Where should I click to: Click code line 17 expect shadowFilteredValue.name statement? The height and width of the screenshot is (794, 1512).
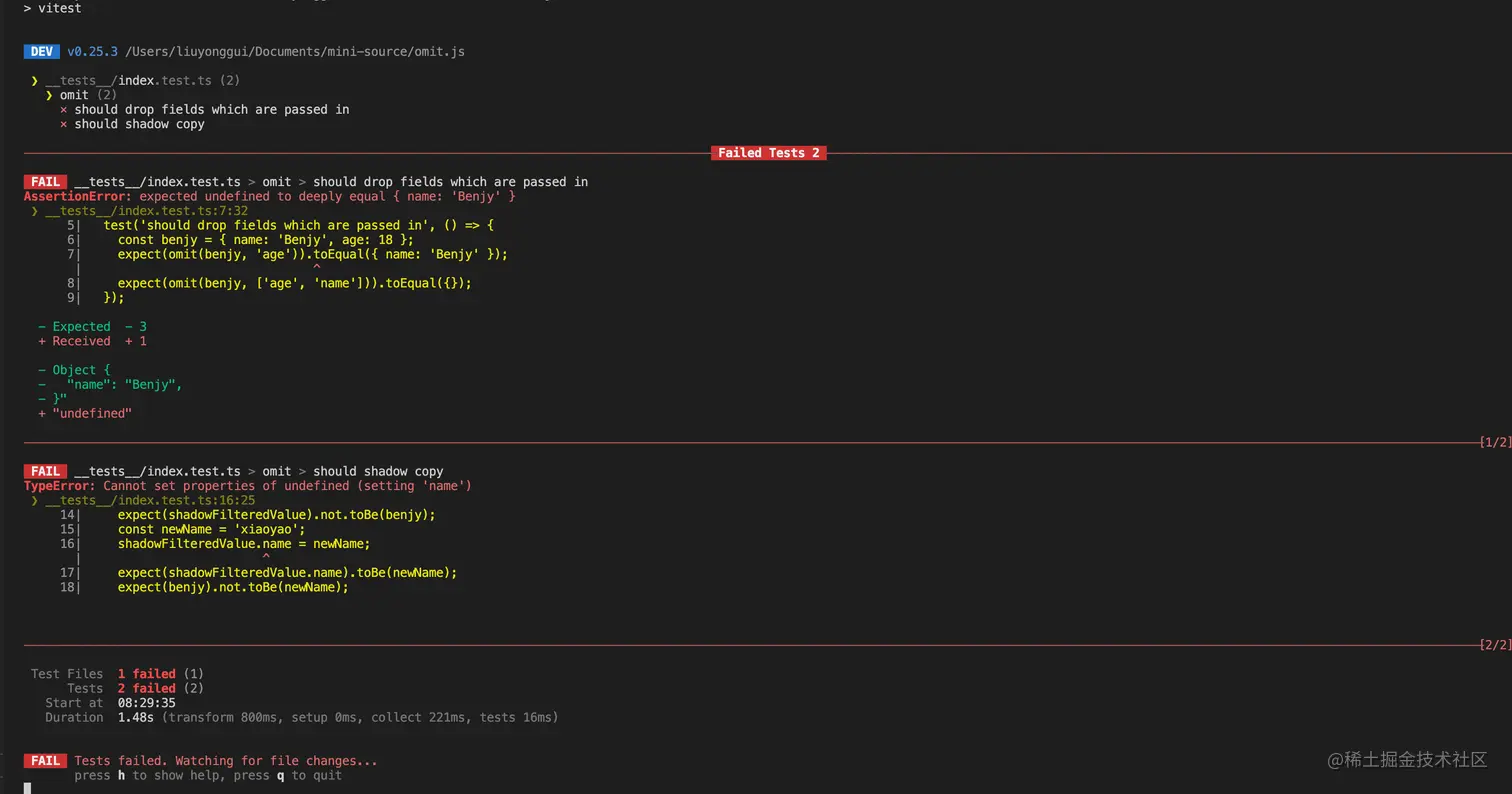point(287,573)
